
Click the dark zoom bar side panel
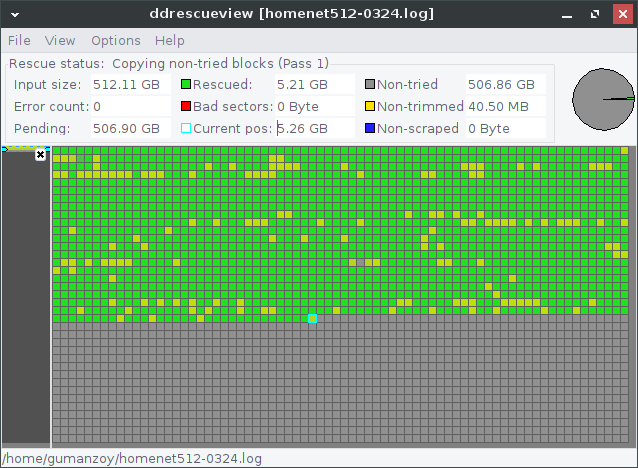tap(26, 300)
